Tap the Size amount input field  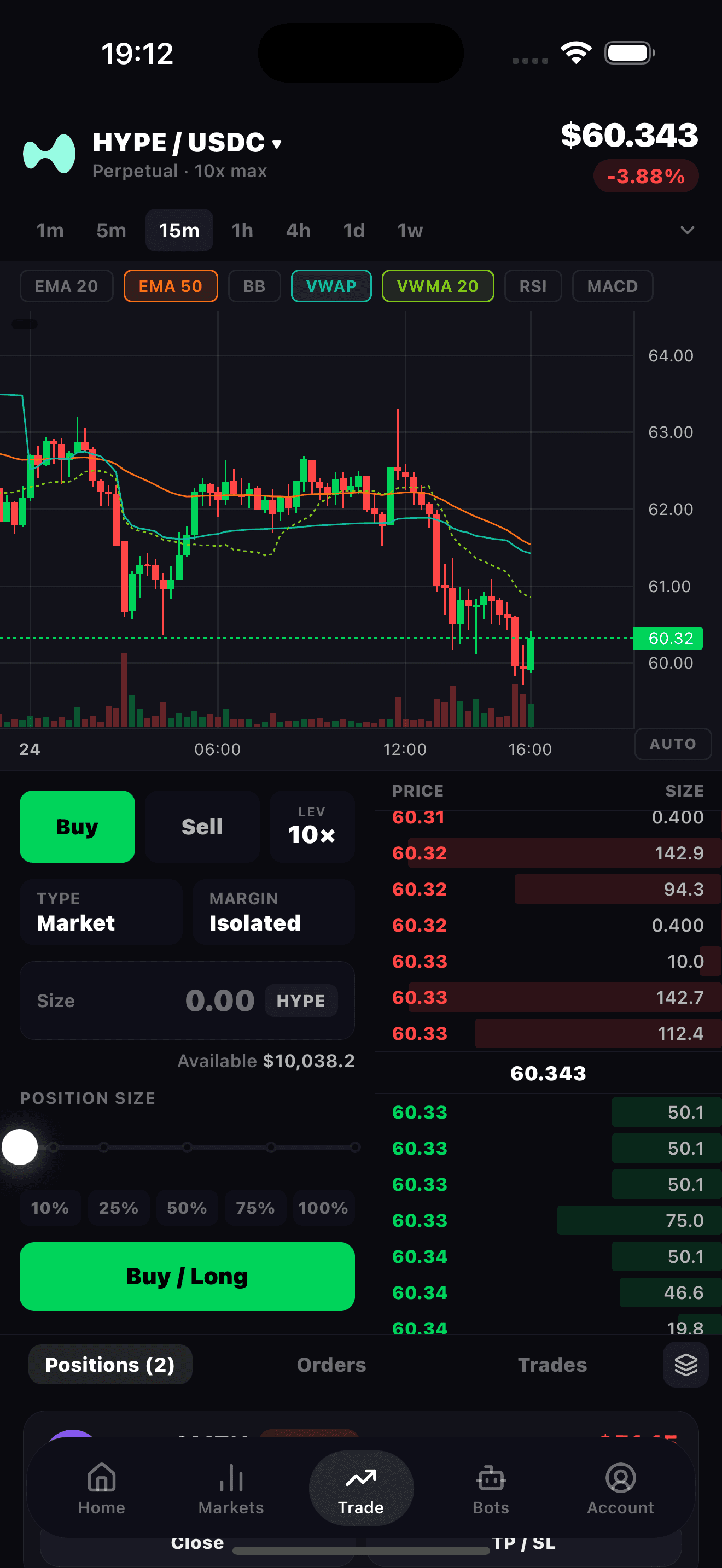click(x=187, y=1001)
